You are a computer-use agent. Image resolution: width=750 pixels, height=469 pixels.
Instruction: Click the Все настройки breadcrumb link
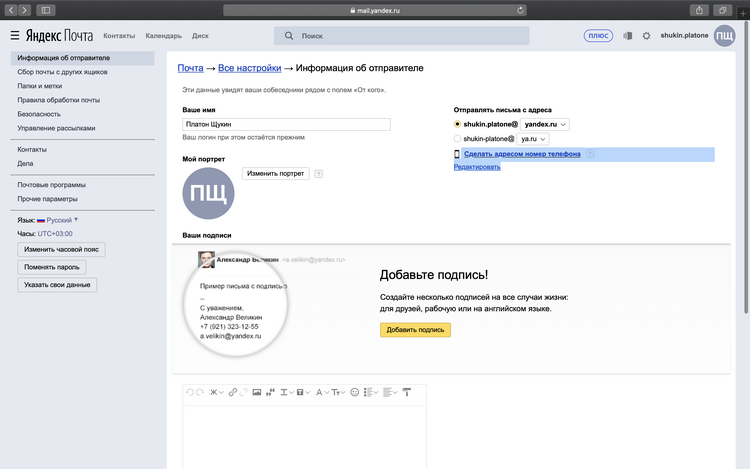[250, 68]
